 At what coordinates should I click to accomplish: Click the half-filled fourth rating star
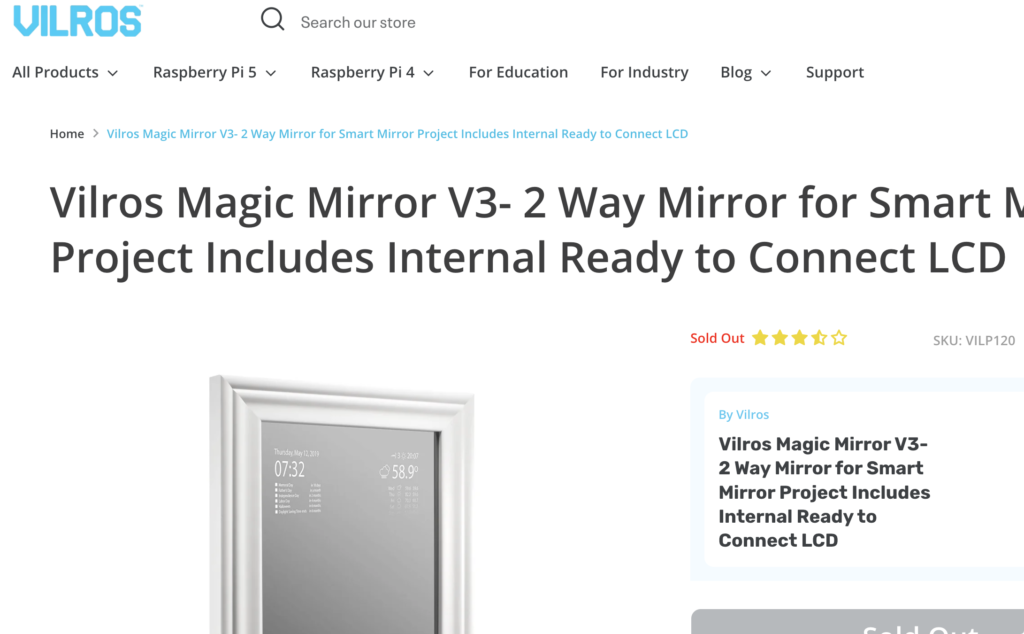coord(819,338)
